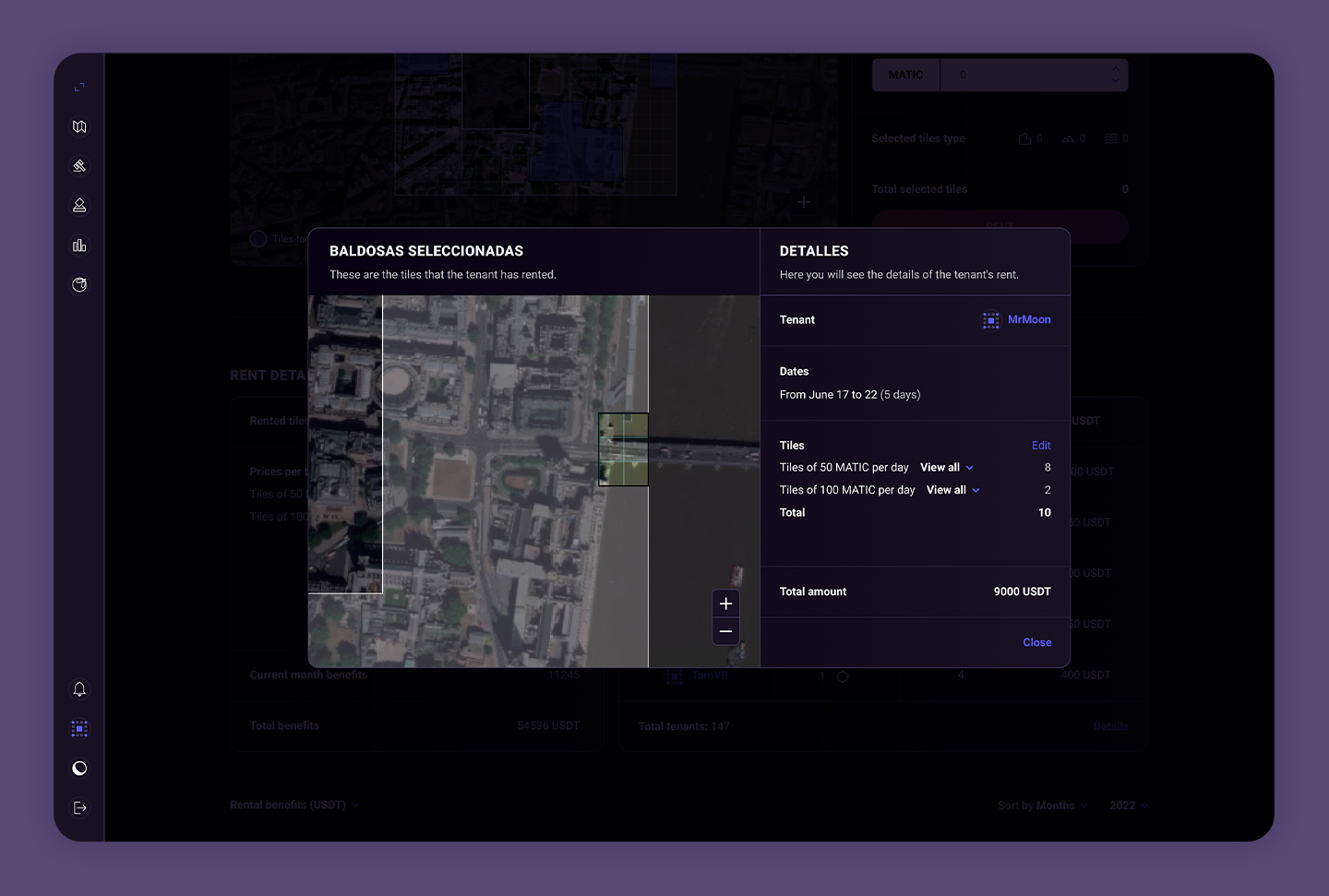
Task: Open the map view from sidebar
Action: click(79, 126)
